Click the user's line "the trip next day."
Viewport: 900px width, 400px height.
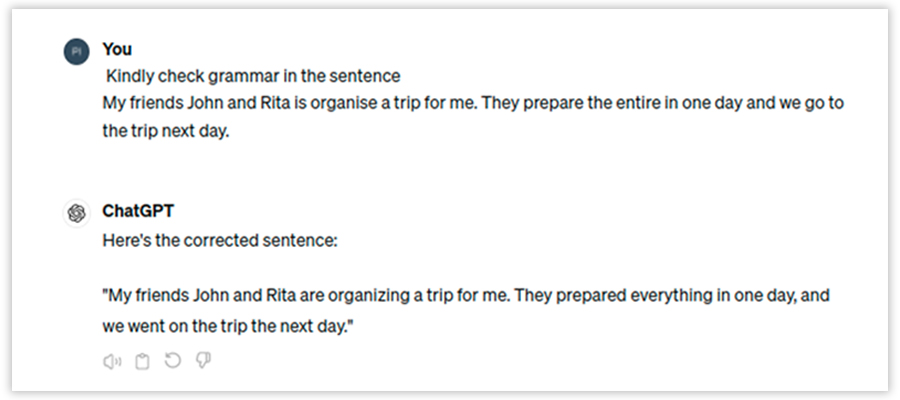(166, 130)
